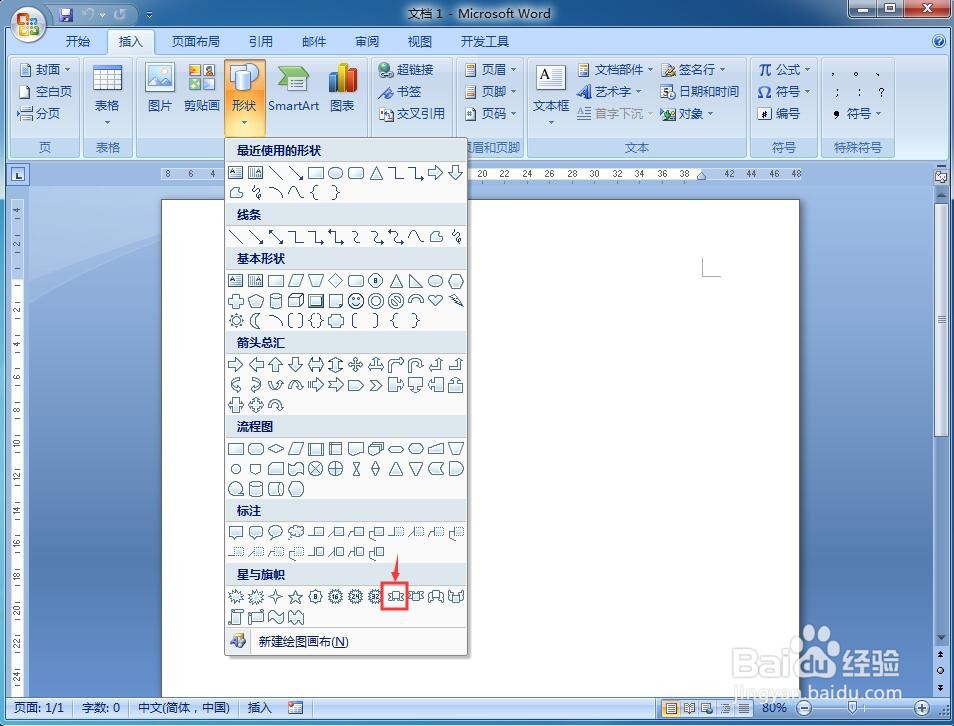Viewport: 954px width, 726px height.
Task: Click the Office button logo
Action: [28, 24]
